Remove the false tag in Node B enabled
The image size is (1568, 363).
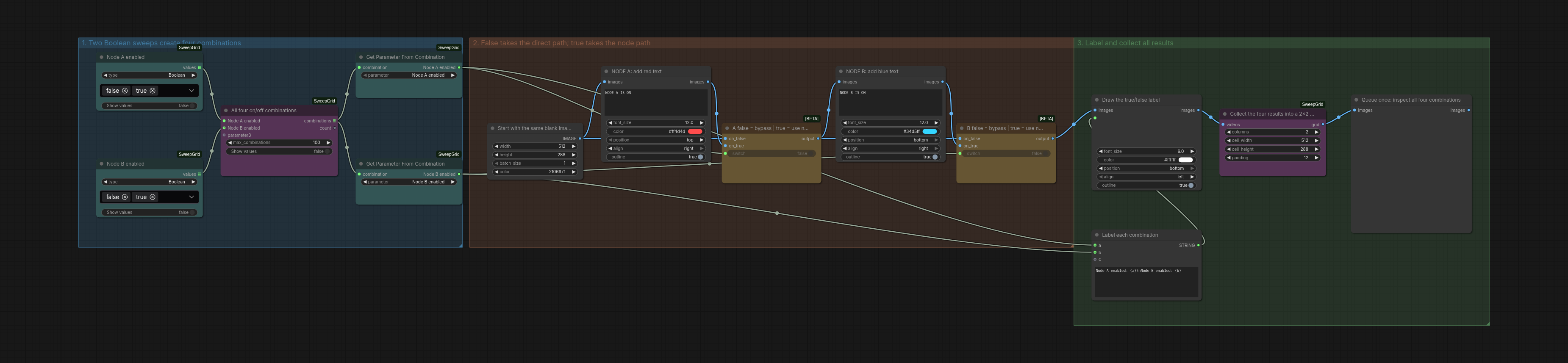pos(125,197)
